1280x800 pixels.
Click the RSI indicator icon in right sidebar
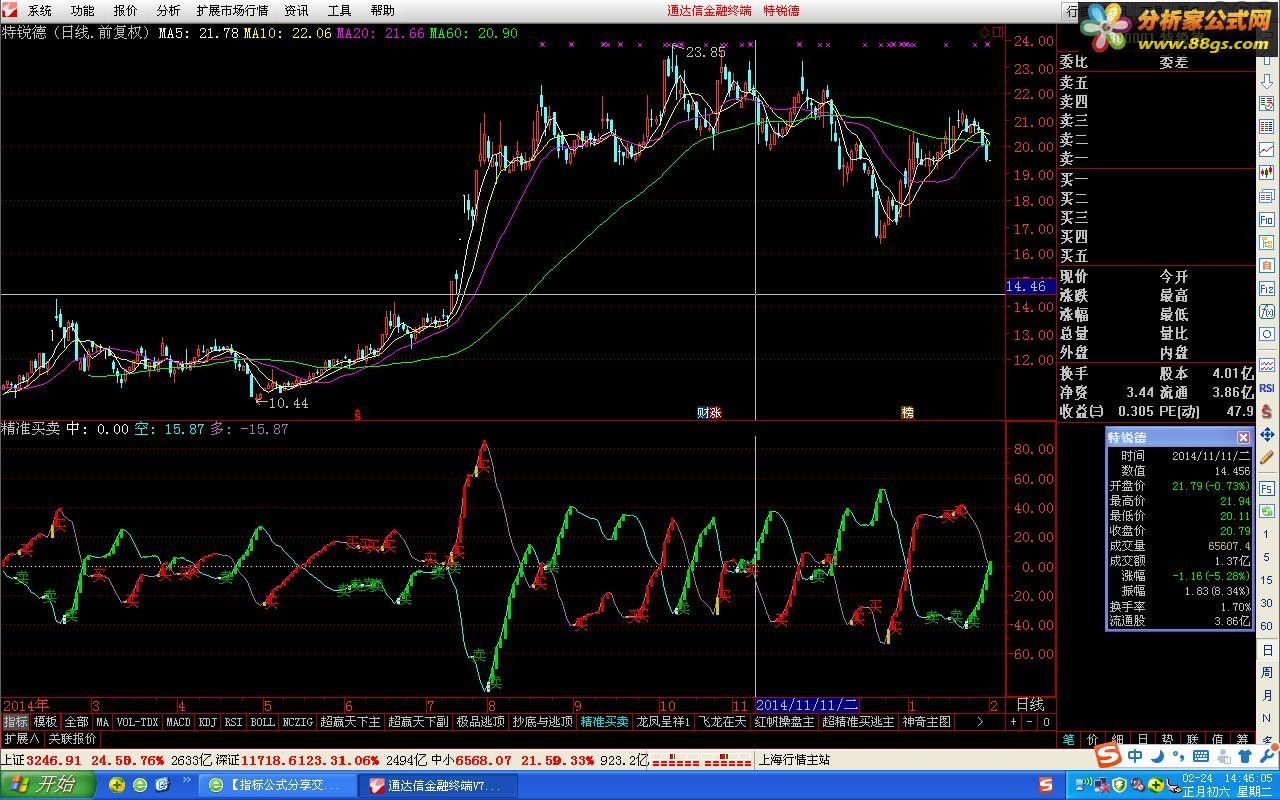(1266, 387)
